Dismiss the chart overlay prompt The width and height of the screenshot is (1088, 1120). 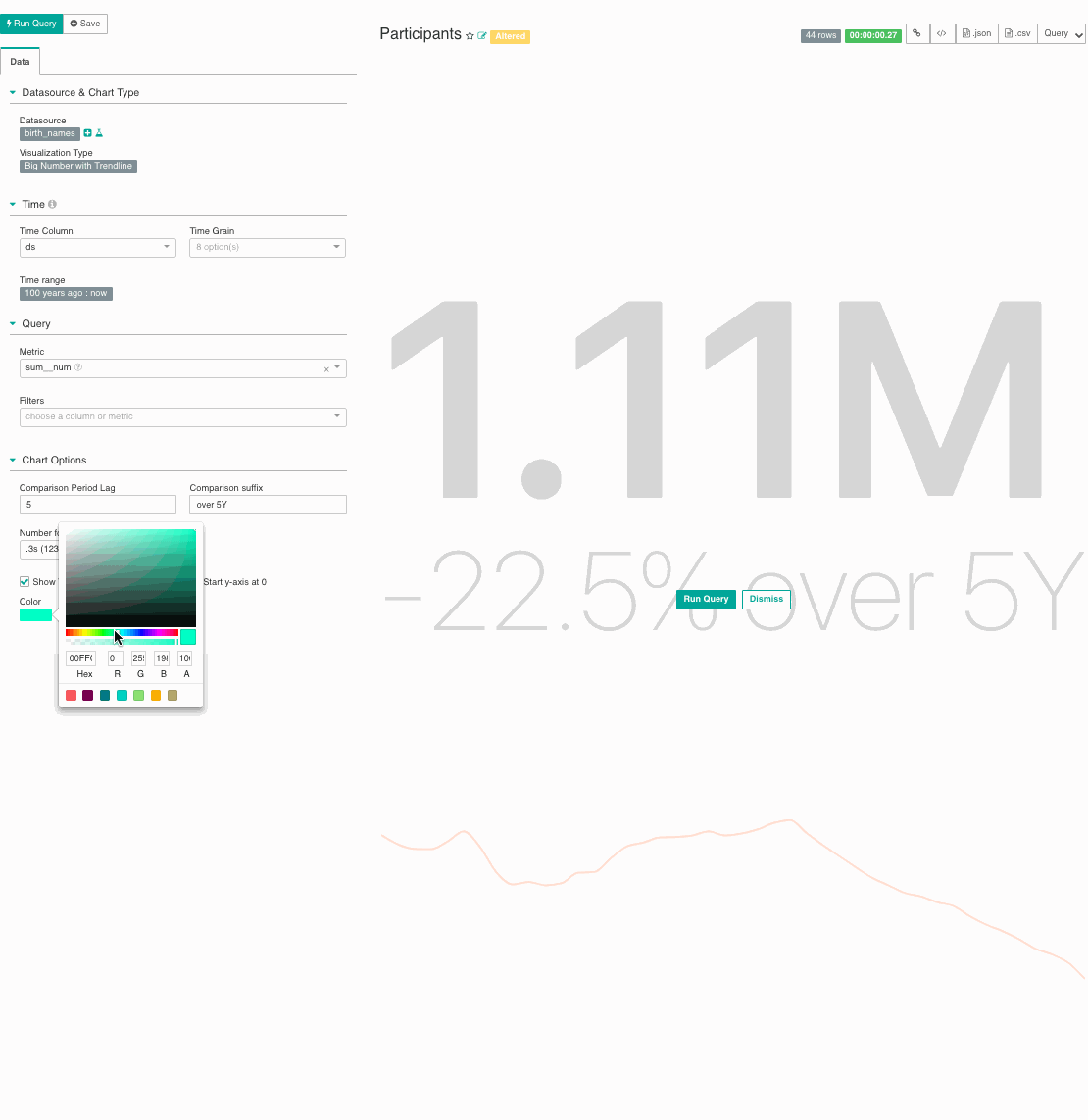coord(767,600)
